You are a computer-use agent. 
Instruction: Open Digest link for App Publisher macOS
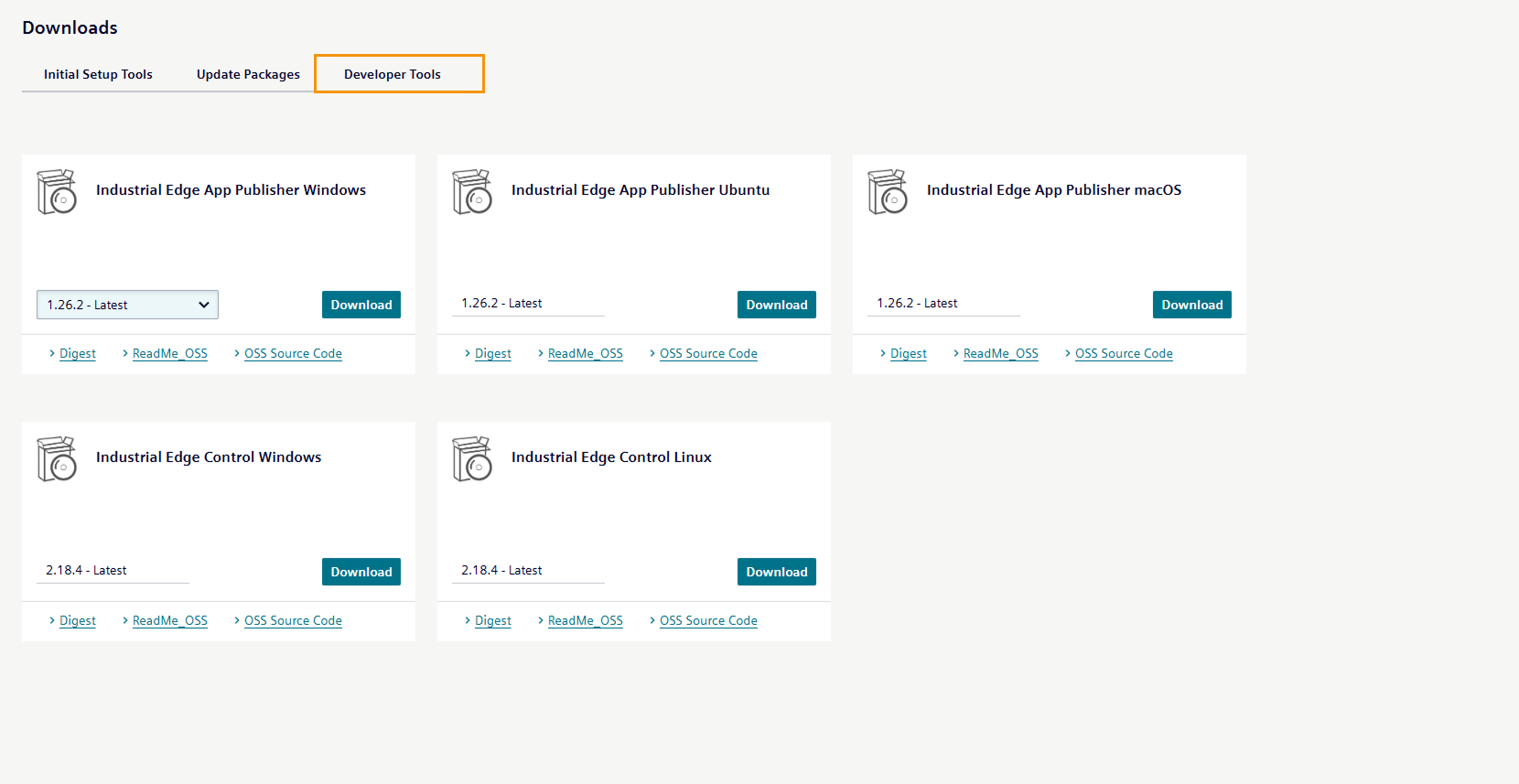(x=908, y=353)
